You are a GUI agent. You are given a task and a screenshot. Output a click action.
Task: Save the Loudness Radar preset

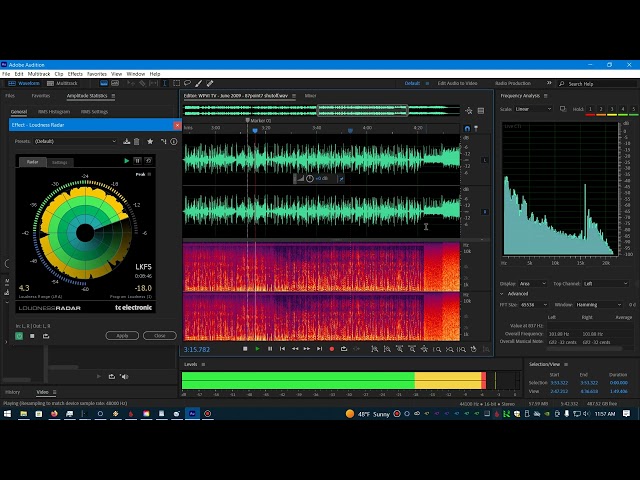coord(127,141)
